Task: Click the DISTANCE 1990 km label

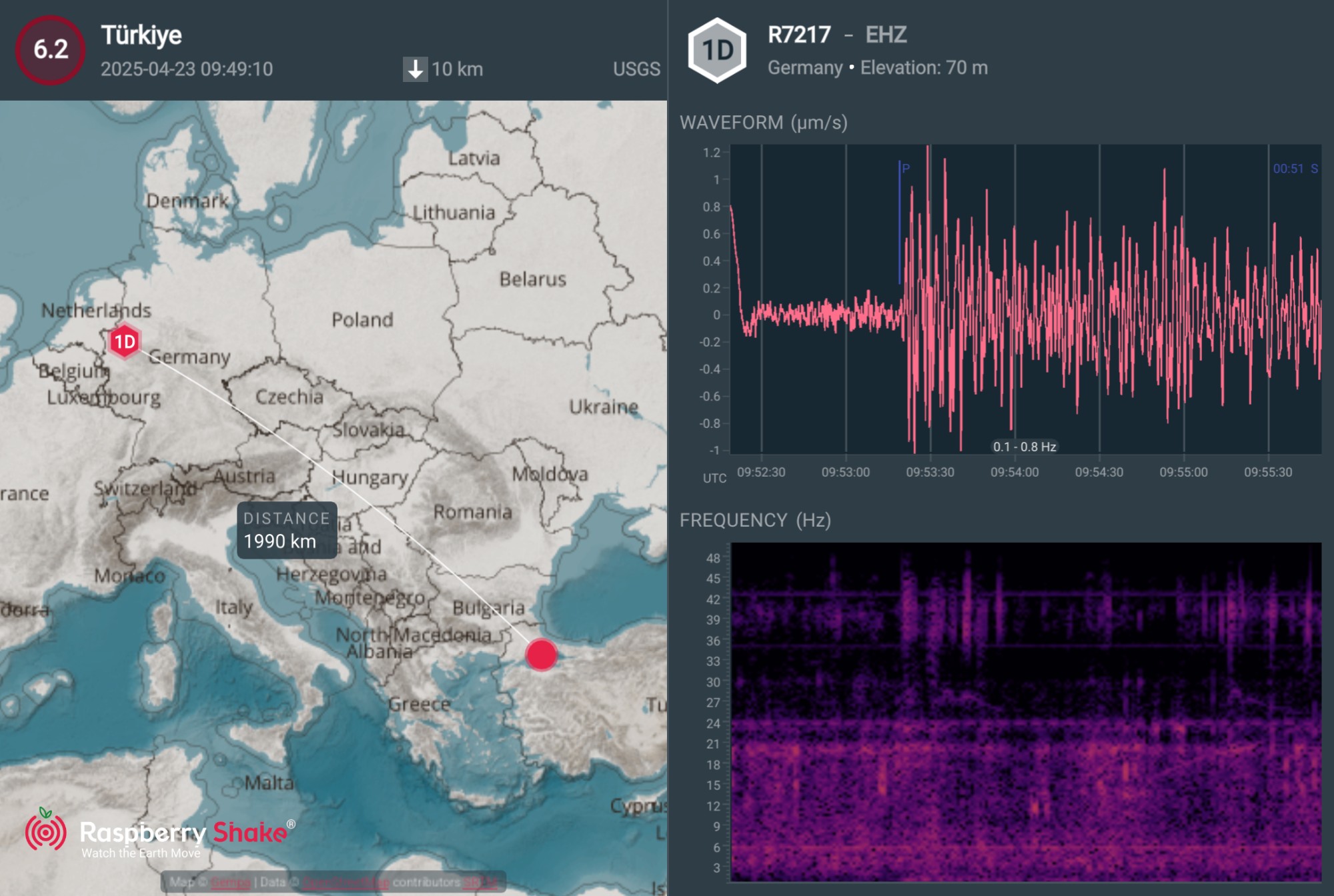Action: pos(287,530)
